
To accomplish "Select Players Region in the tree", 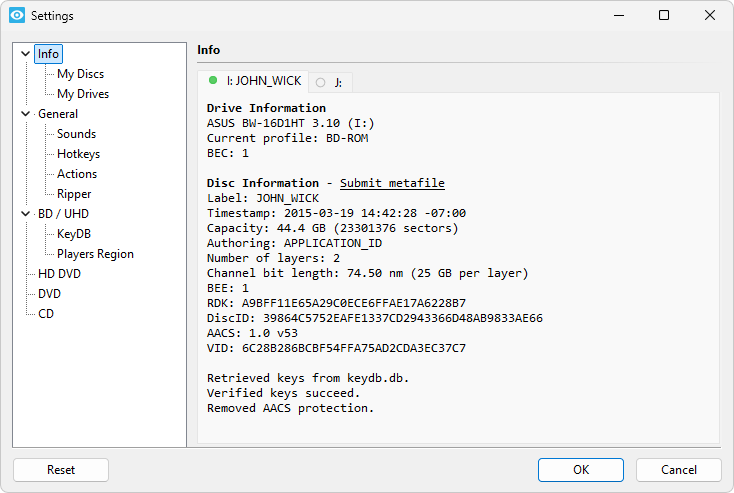I will tap(95, 254).
